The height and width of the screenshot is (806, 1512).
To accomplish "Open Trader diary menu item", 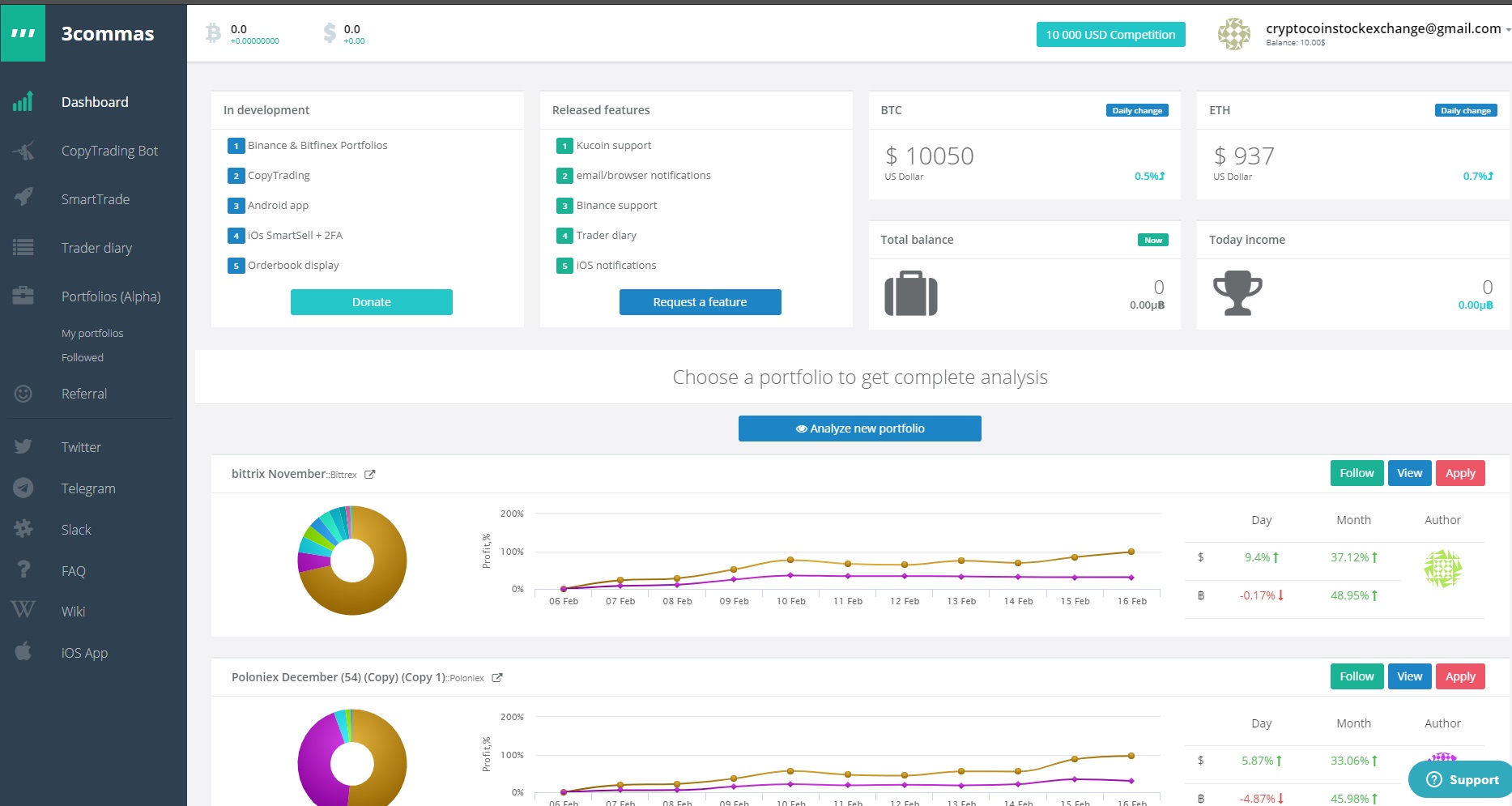I will pyautogui.click(x=96, y=248).
